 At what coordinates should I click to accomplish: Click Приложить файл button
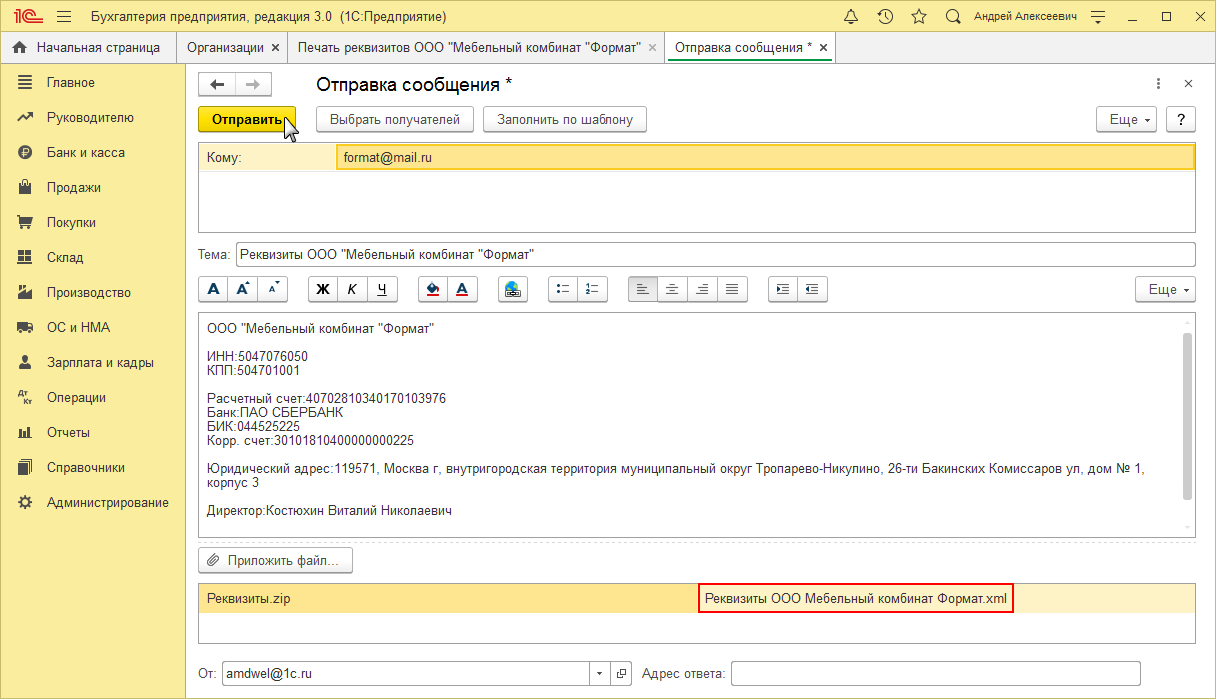point(276,561)
